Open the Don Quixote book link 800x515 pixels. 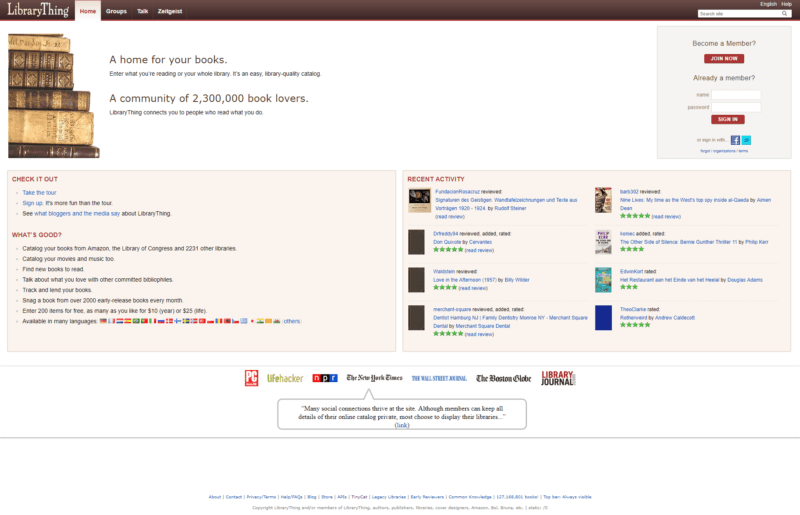(x=447, y=242)
